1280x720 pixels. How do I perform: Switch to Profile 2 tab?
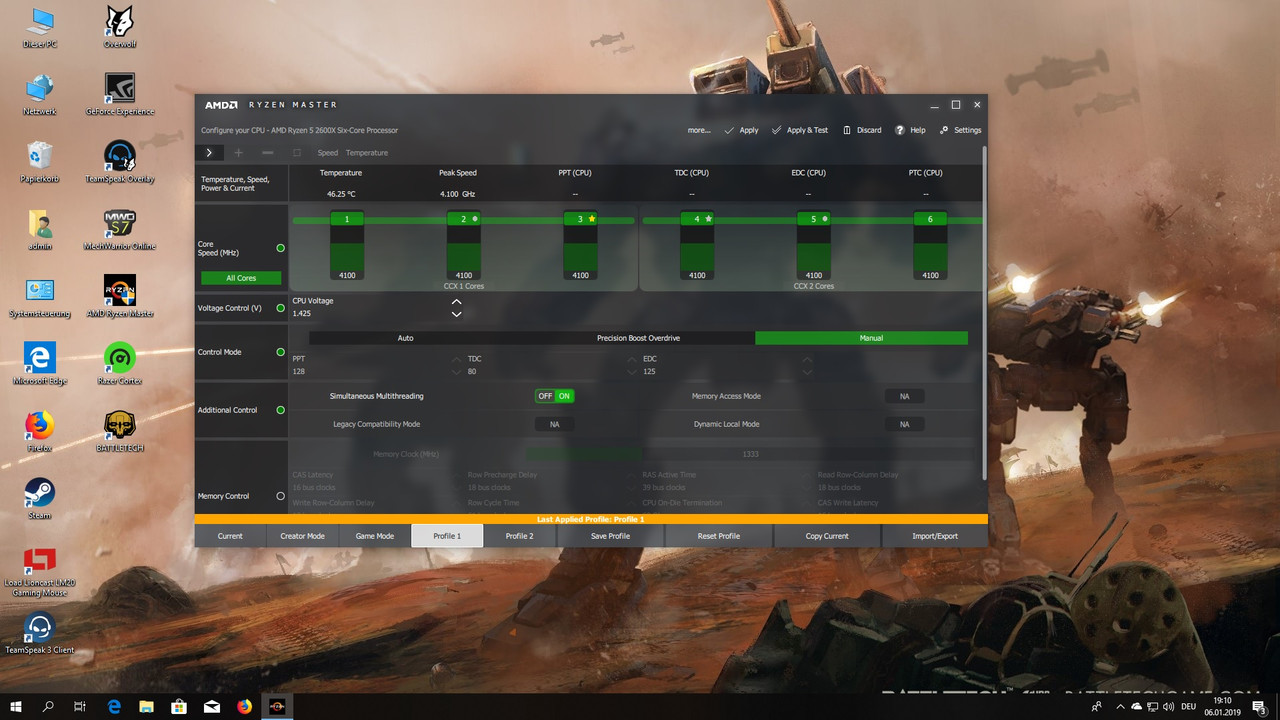coord(519,536)
